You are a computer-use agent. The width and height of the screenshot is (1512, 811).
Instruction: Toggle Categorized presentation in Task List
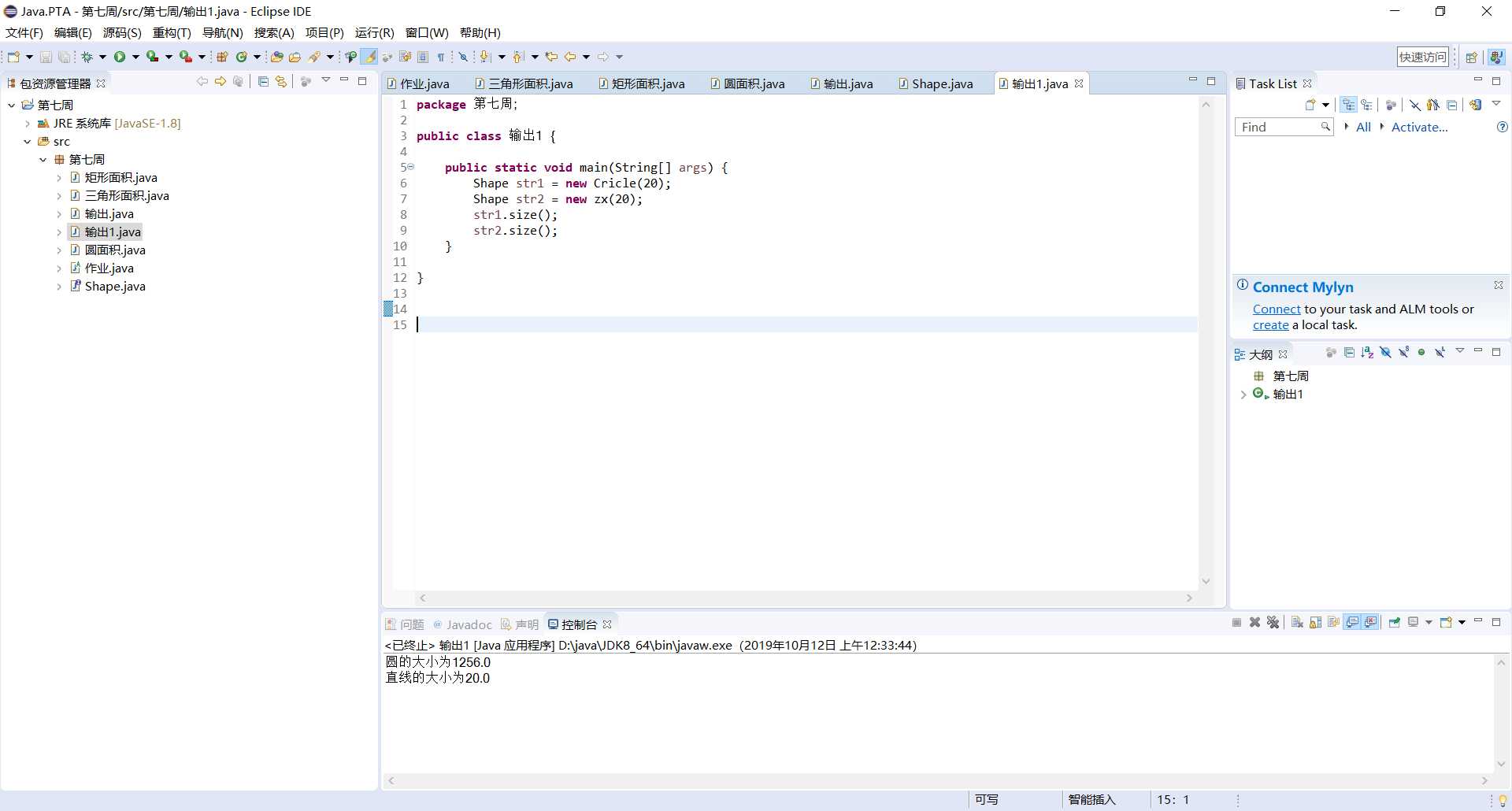click(1349, 105)
